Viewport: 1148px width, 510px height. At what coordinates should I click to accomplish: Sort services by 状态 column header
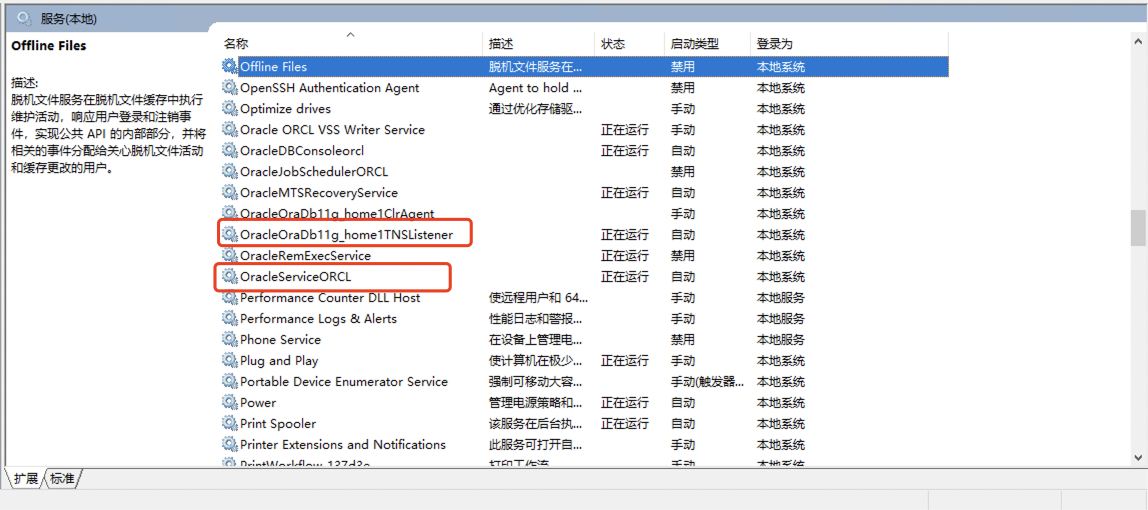tap(613, 44)
